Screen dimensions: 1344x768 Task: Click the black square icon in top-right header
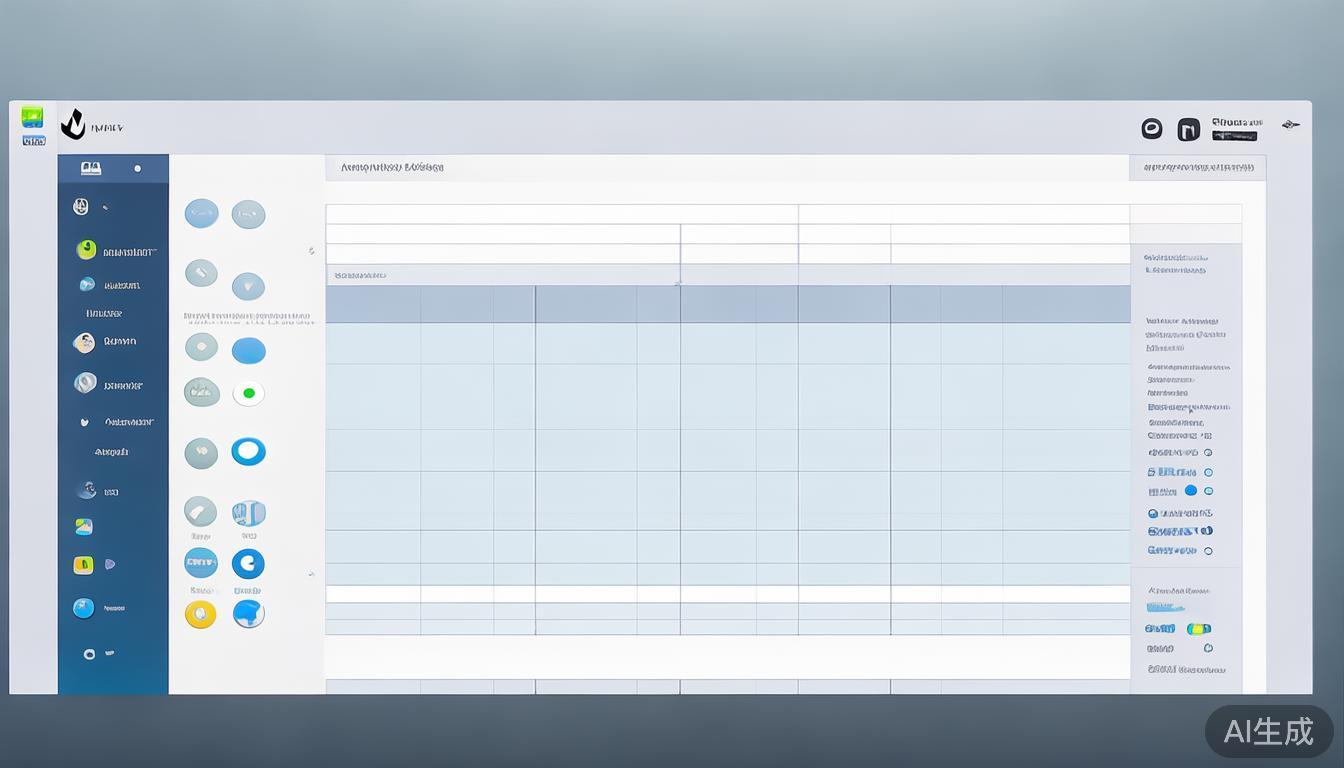point(1188,129)
